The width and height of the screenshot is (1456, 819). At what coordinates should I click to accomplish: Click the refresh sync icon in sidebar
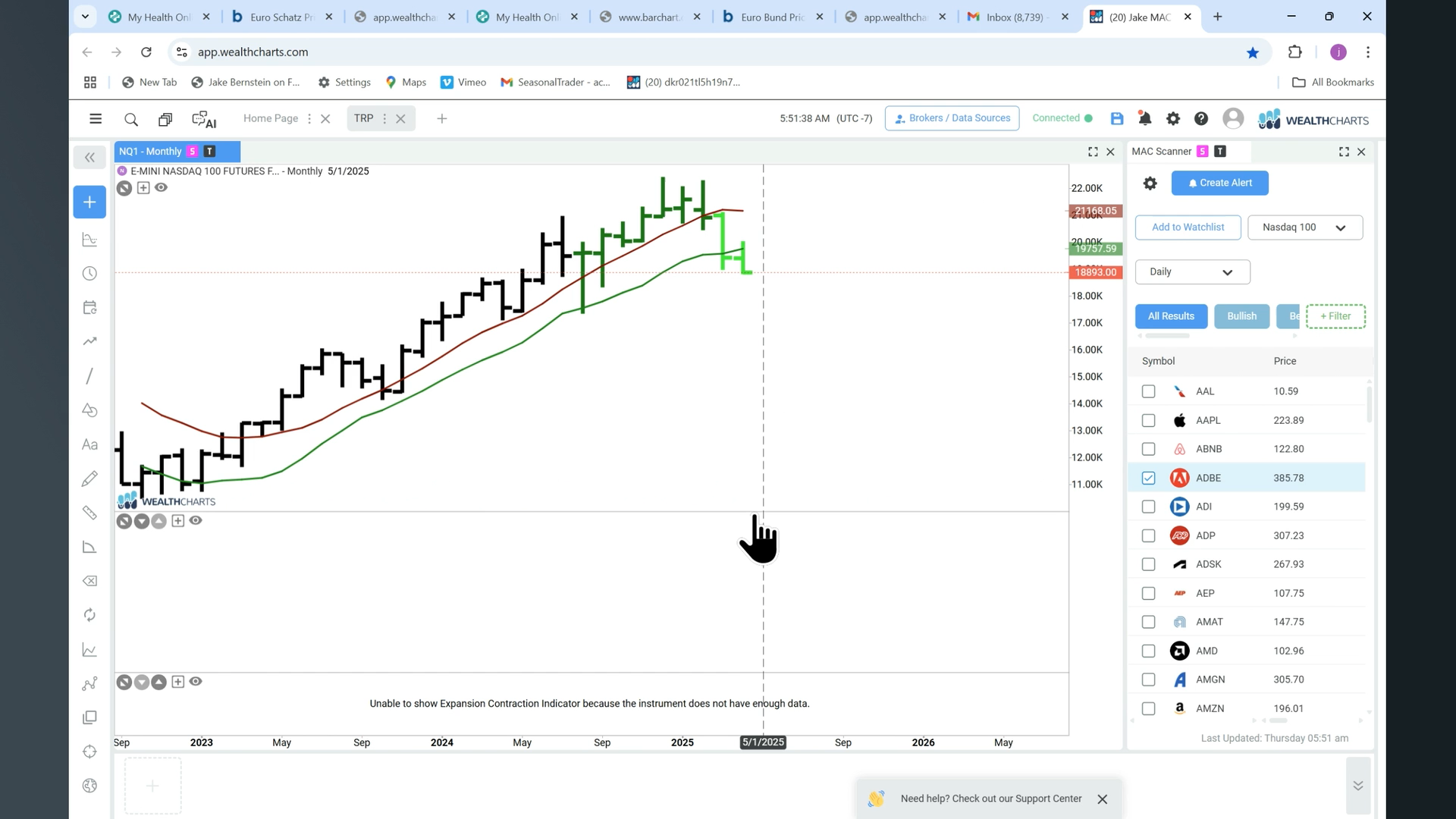(x=89, y=615)
